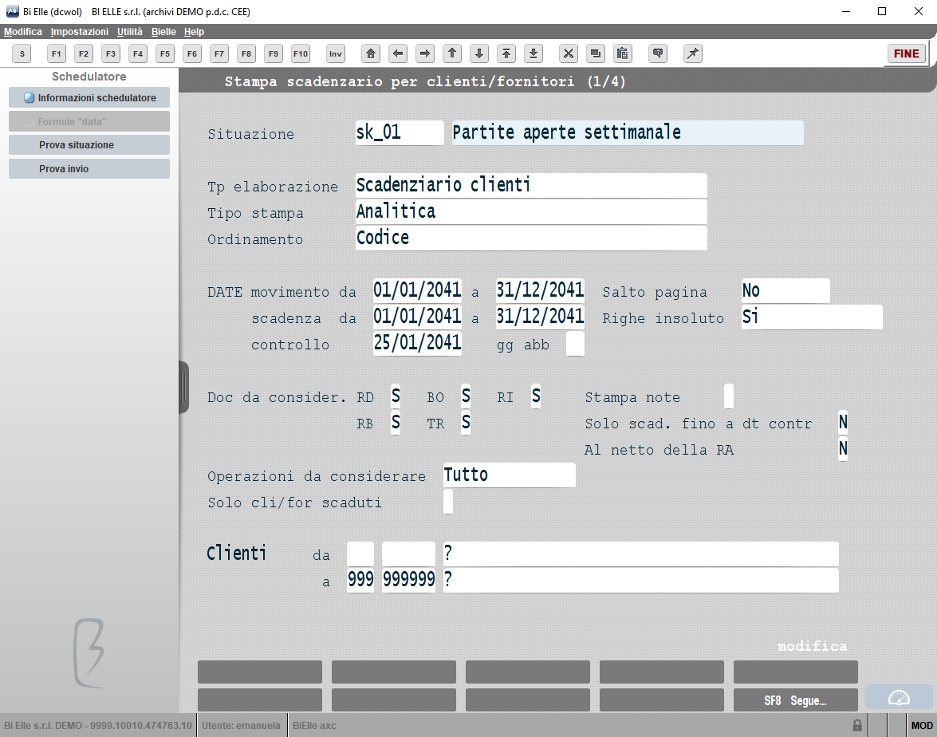This screenshot has width=937, height=737.
Task: Click the speedometer icon at bottom right
Action: pos(899,698)
